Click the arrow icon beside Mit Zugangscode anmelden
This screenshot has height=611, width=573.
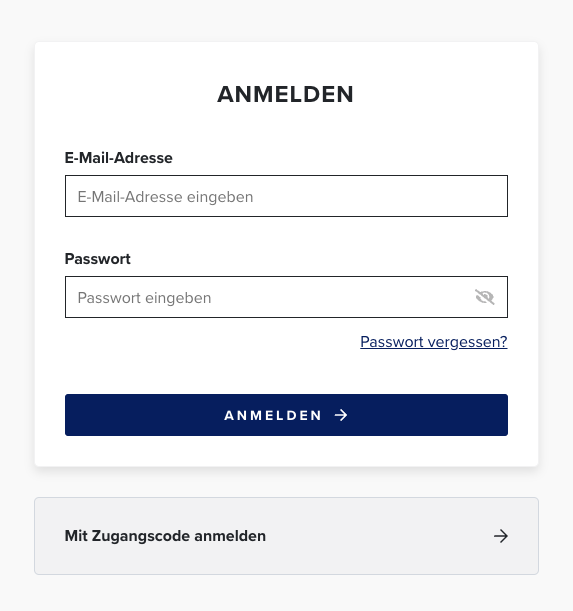point(500,536)
